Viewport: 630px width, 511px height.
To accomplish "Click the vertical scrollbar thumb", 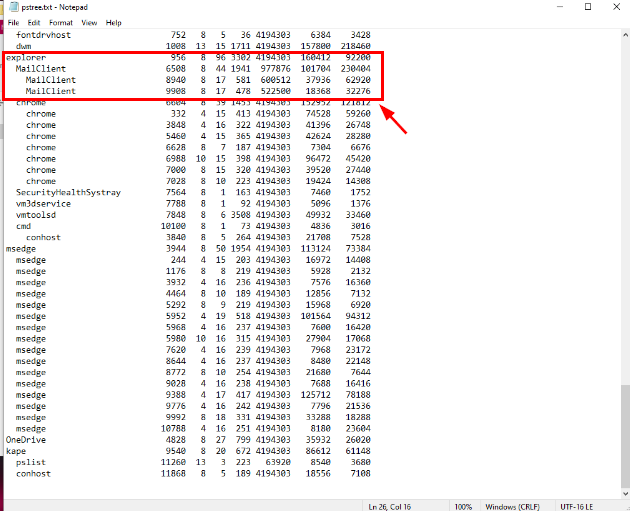I will coord(625,436).
